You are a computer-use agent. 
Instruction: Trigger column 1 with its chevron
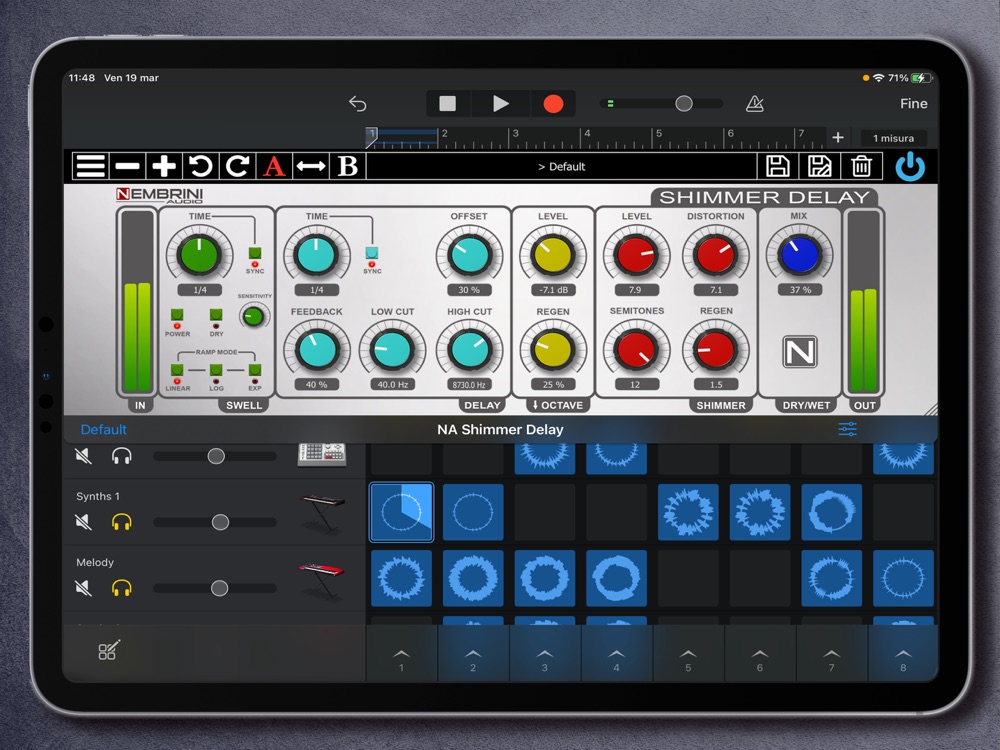401,655
